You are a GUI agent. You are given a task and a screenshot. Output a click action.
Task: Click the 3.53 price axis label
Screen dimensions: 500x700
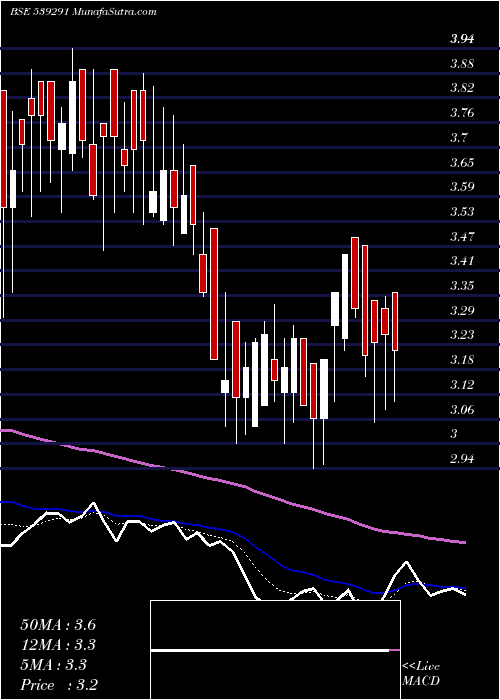pos(462,211)
